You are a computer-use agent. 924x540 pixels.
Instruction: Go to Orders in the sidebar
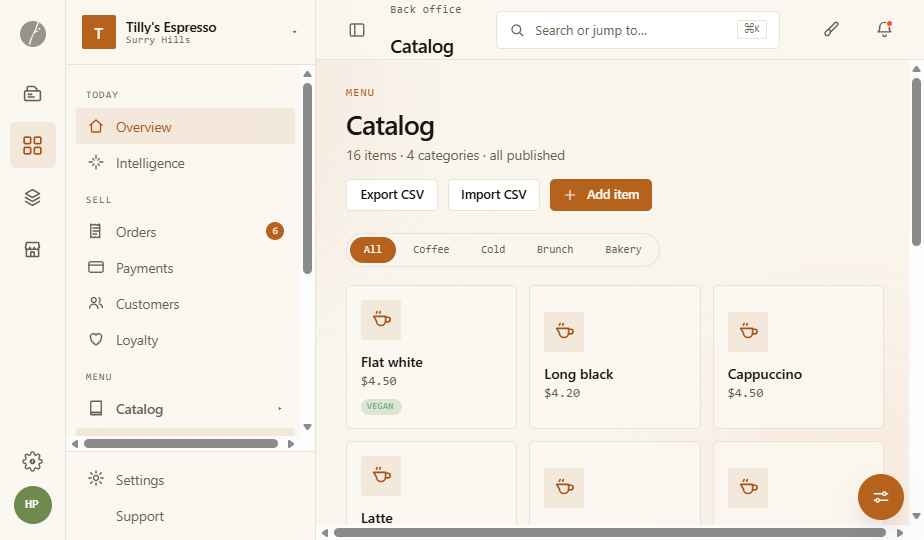pyautogui.click(x=186, y=232)
